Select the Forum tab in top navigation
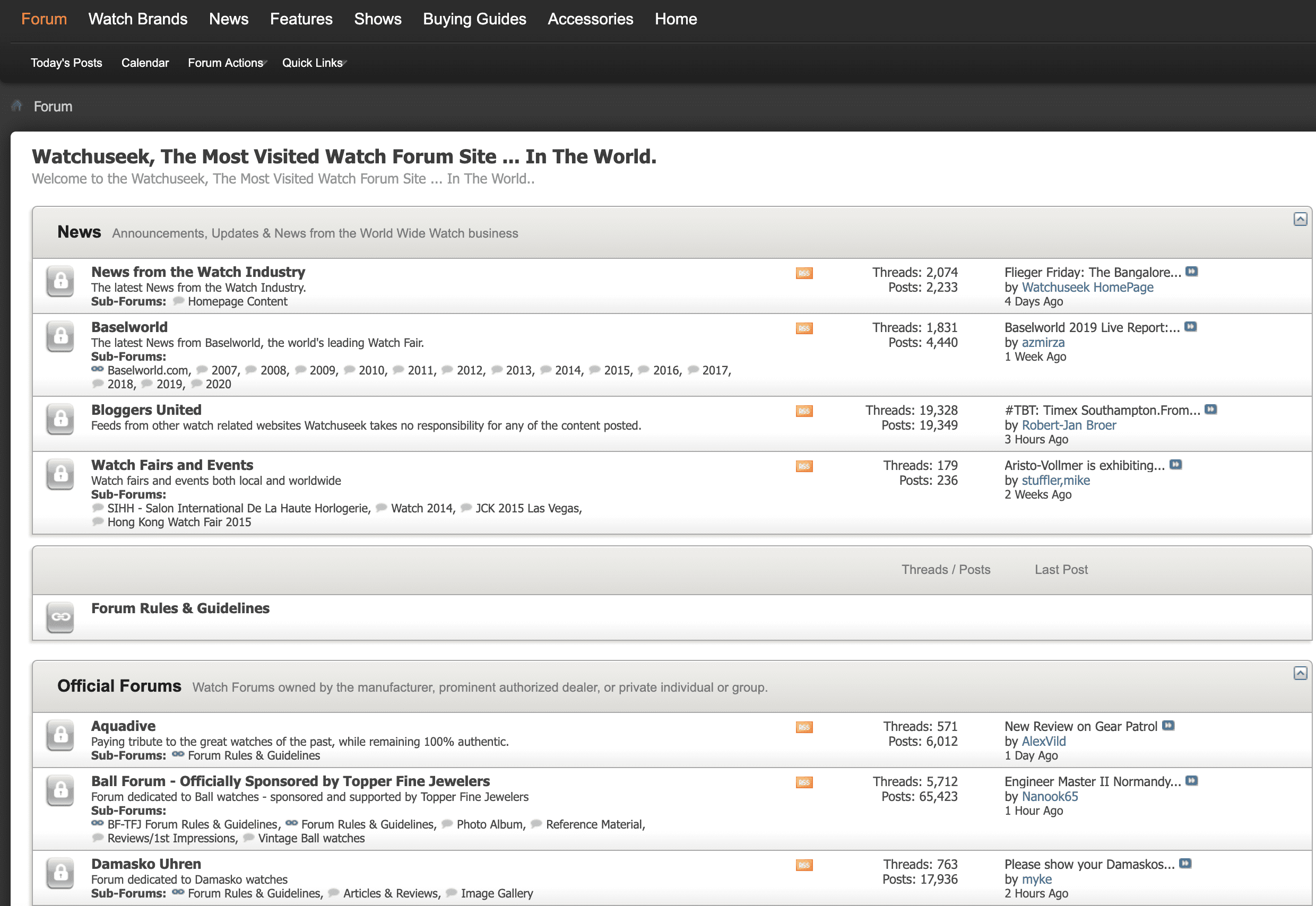1316x906 pixels. tap(44, 19)
